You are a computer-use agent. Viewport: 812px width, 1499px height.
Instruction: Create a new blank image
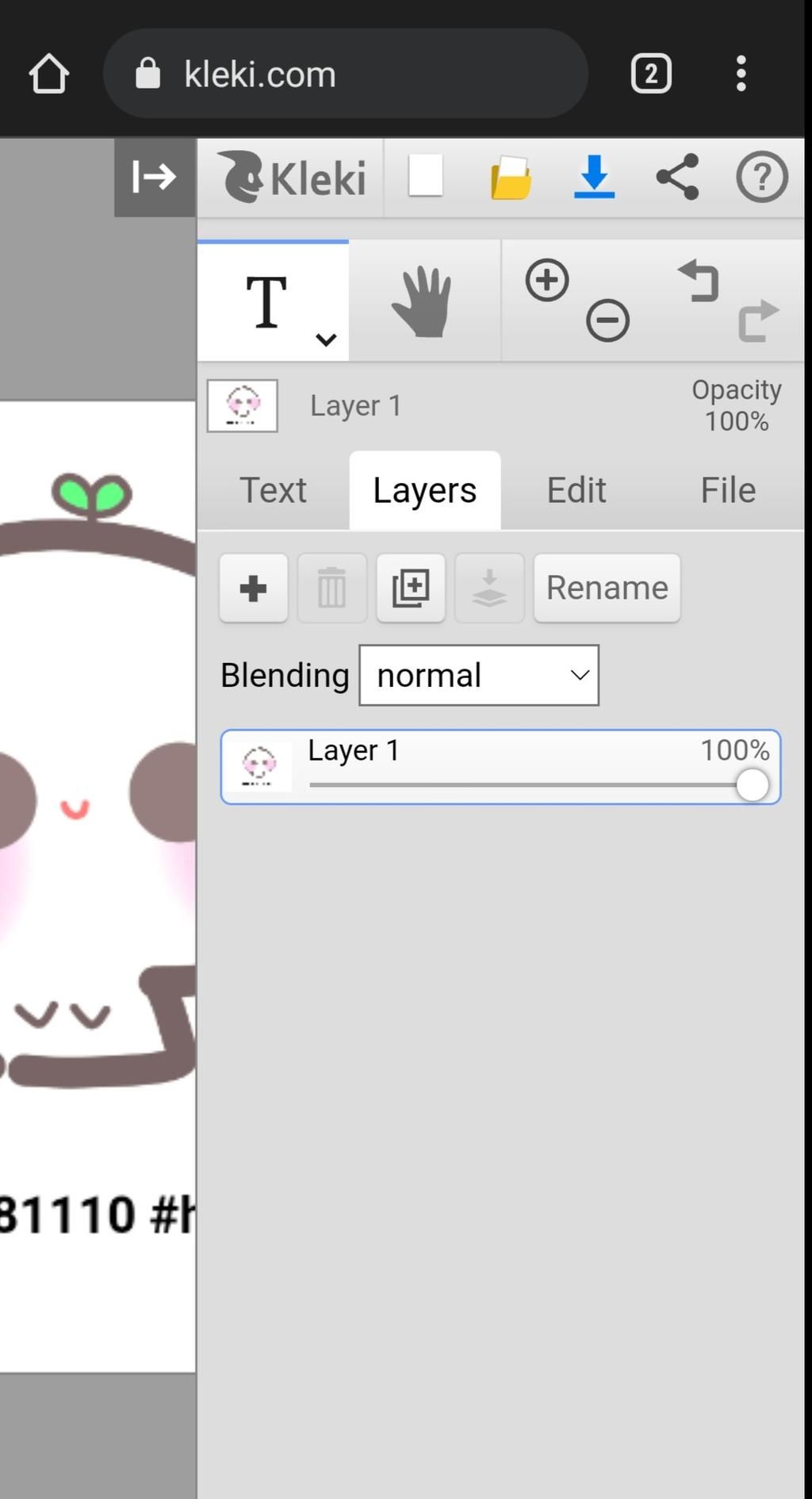[426, 175]
